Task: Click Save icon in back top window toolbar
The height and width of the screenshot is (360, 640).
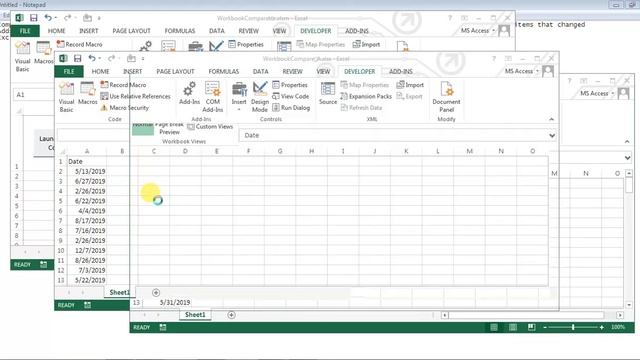Action: (x=33, y=18)
